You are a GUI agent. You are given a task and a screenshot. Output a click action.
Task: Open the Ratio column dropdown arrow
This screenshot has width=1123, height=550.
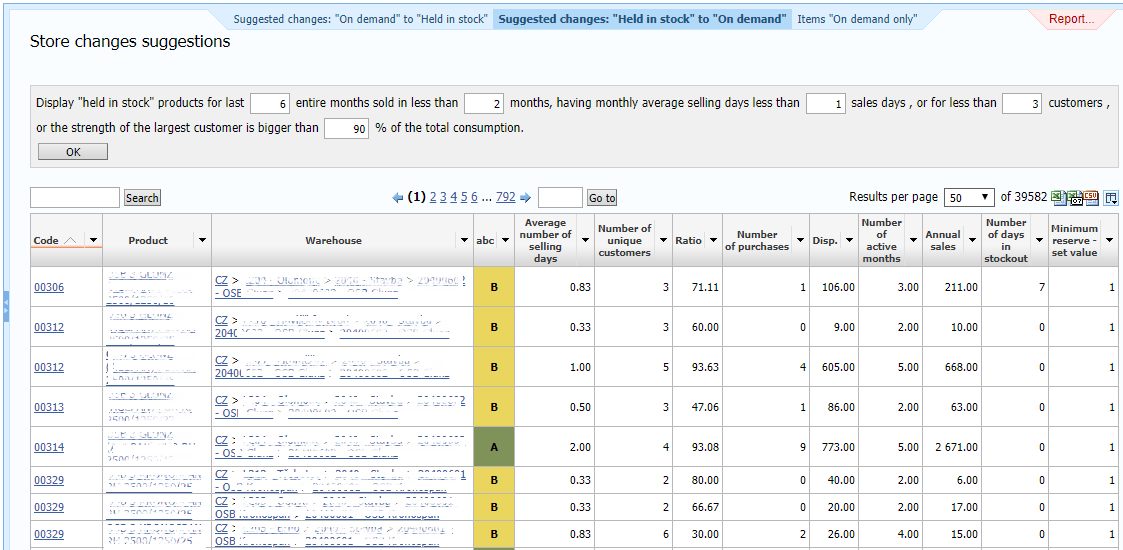[713, 241]
